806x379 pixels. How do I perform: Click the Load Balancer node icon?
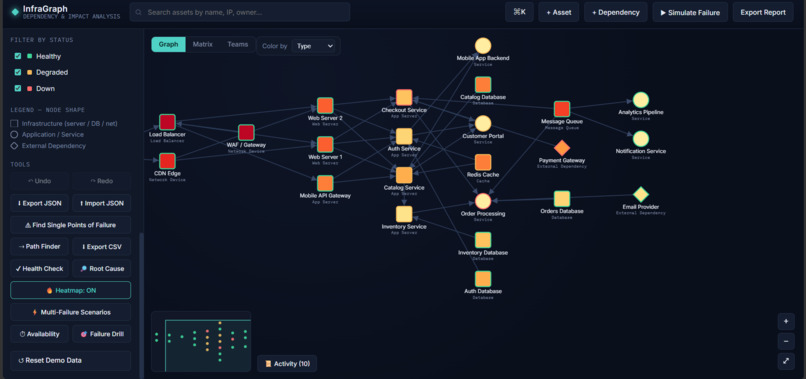click(x=167, y=122)
